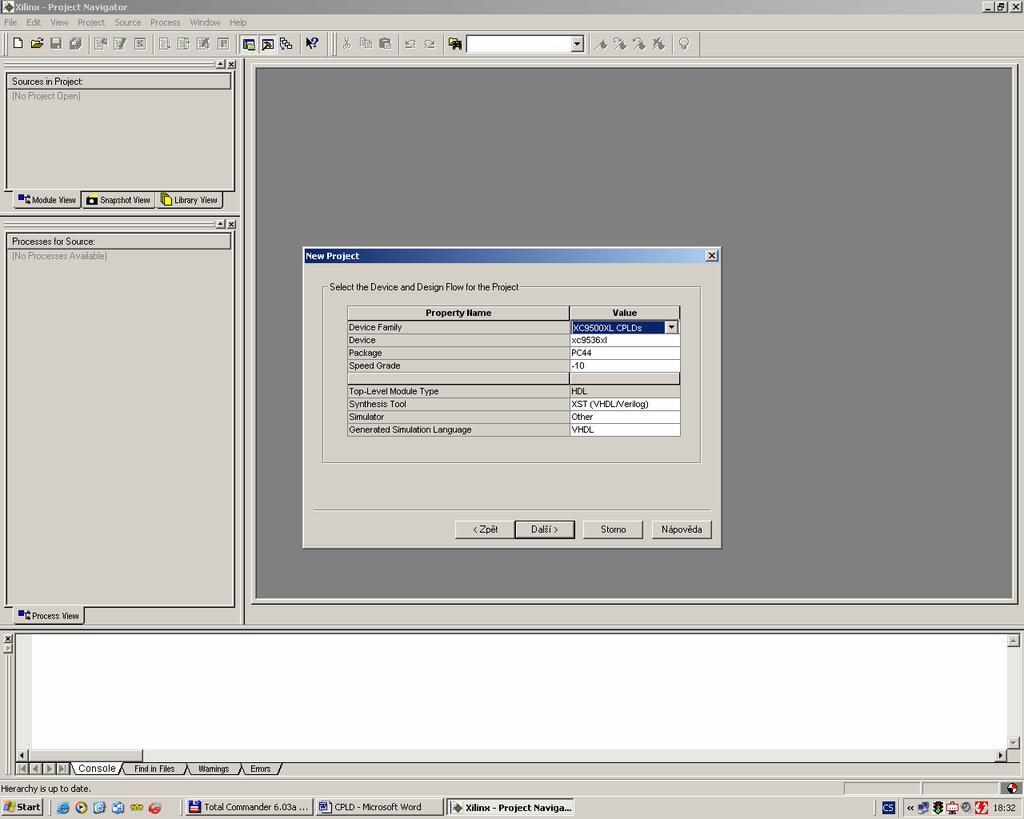
Task: Open the Device Family dropdown arrow
Action: (x=671, y=327)
